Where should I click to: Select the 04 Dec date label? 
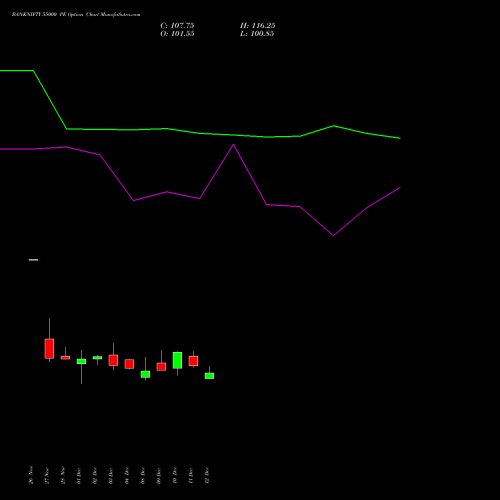pyautogui.click(x=127, y=475)
